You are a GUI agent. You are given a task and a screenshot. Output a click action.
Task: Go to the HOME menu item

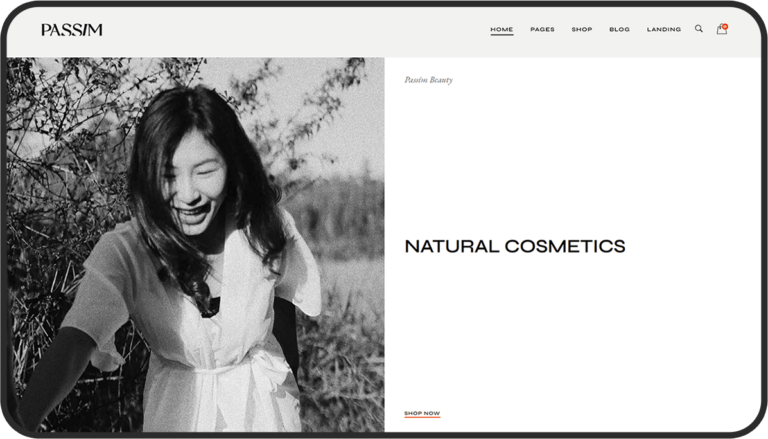pyautogui.click(x=501, y=29)
